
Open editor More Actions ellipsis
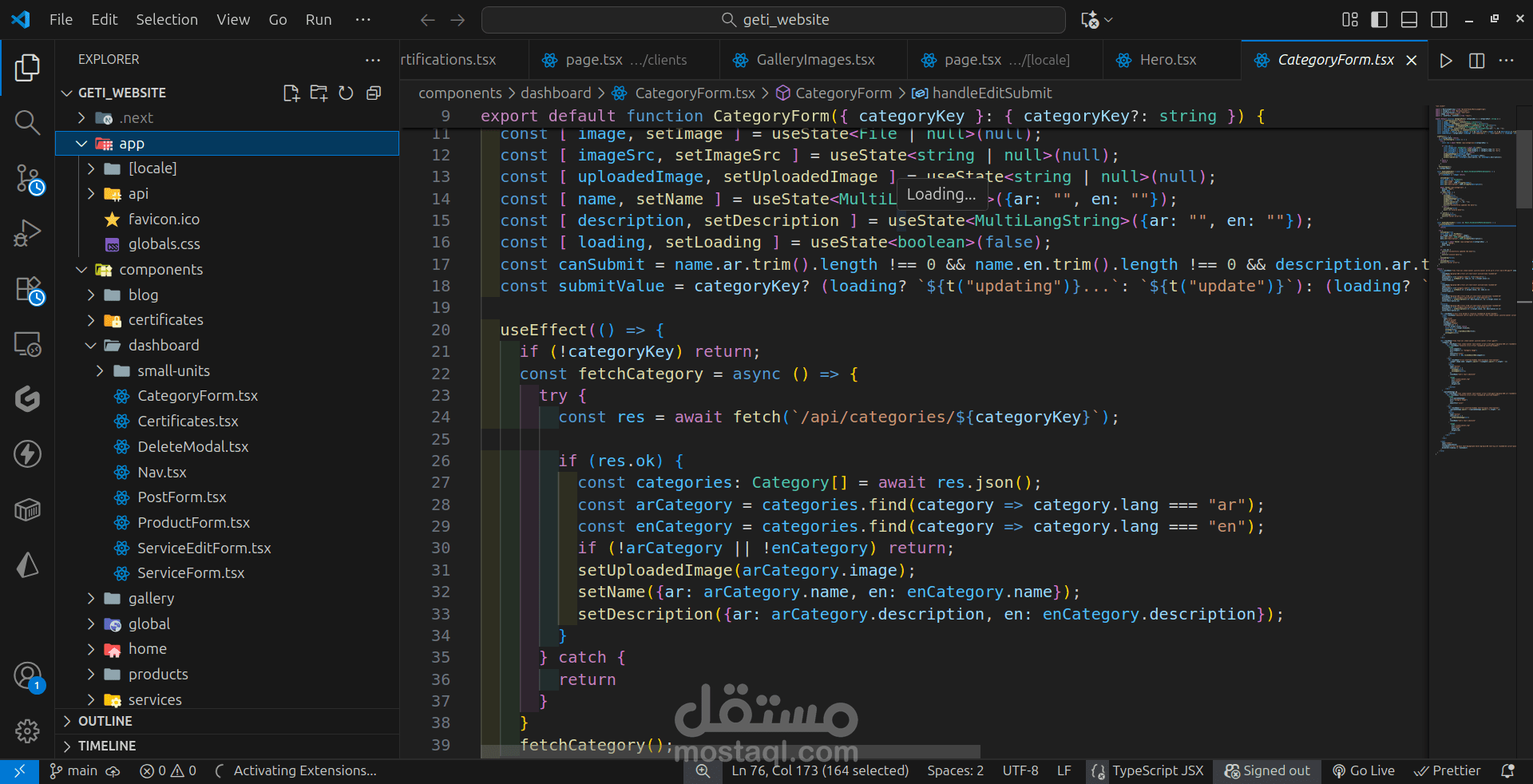point(1507,61)
